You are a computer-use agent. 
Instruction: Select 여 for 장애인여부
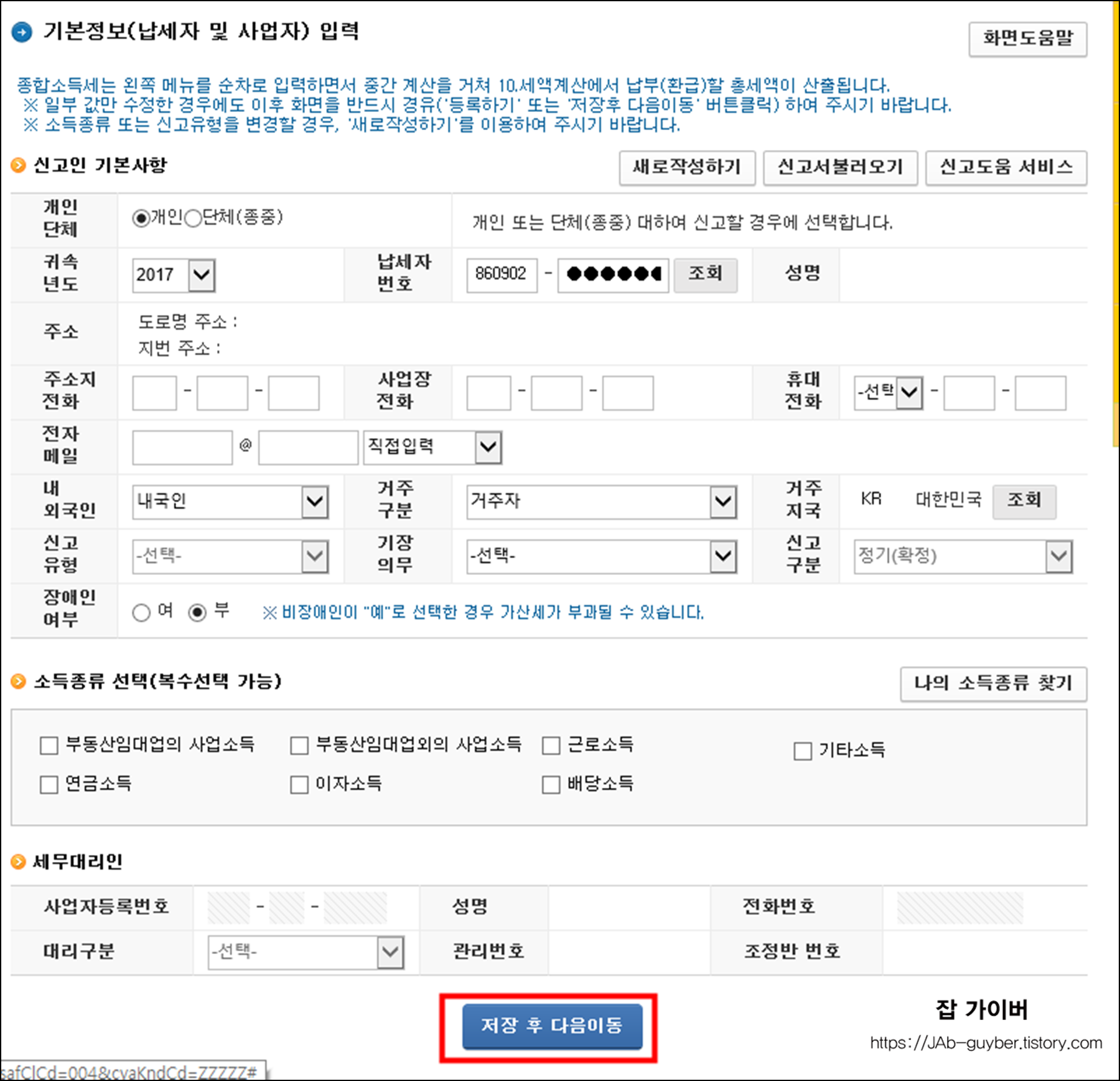click(x=141, y=612)
